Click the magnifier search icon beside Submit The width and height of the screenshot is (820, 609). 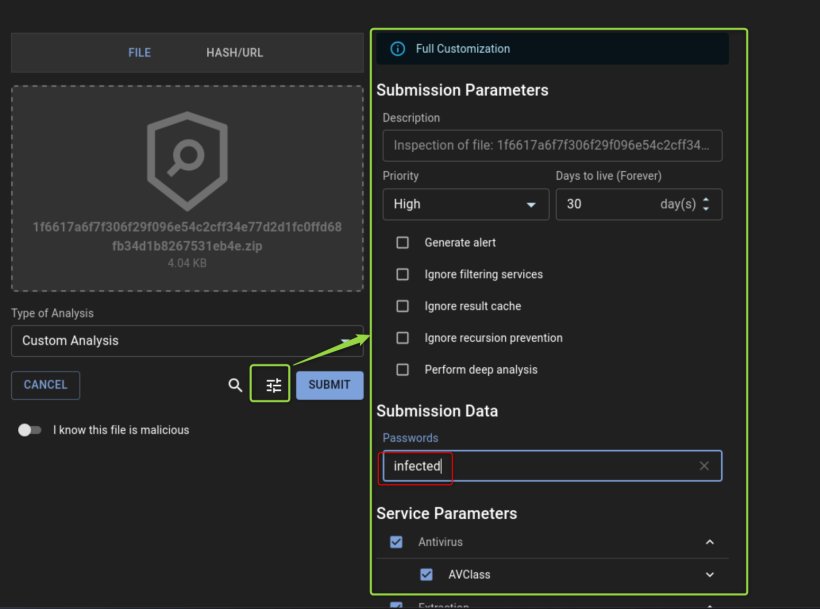click(235, 385)
